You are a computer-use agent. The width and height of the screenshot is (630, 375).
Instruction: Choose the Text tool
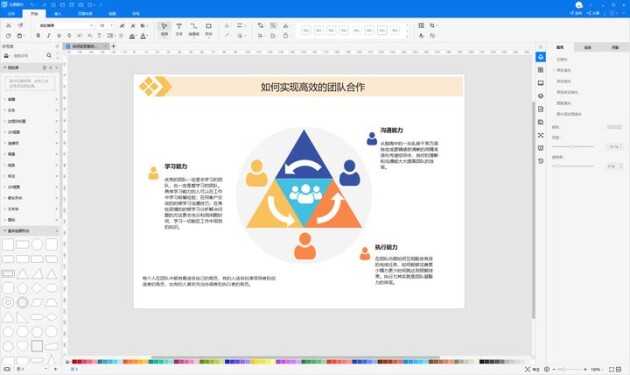179,29
